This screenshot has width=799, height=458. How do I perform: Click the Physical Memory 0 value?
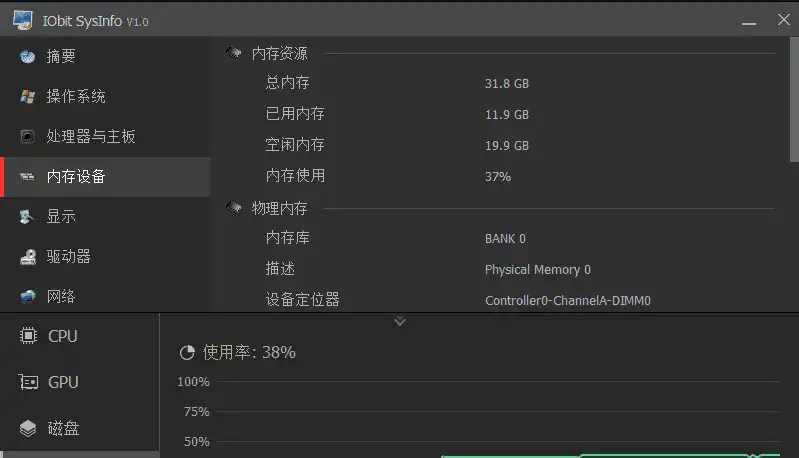pos(538,270)
